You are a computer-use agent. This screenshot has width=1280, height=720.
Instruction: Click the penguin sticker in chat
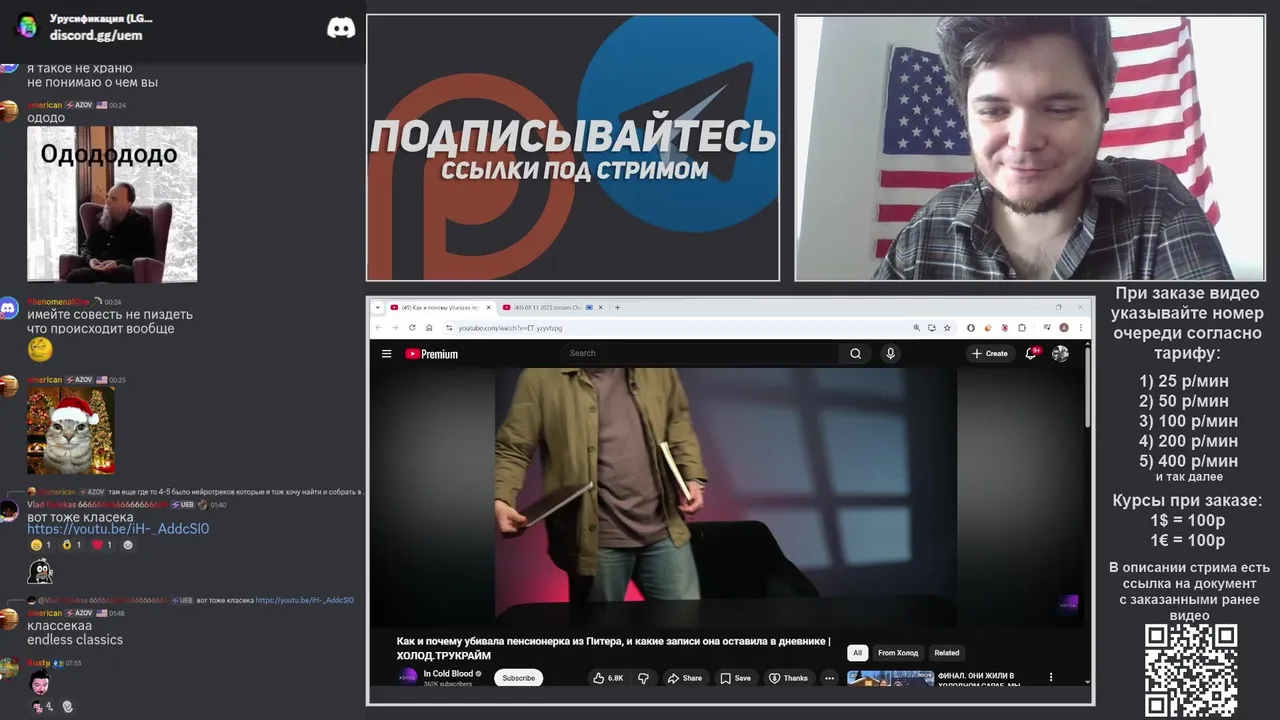(x=39, y=571)
